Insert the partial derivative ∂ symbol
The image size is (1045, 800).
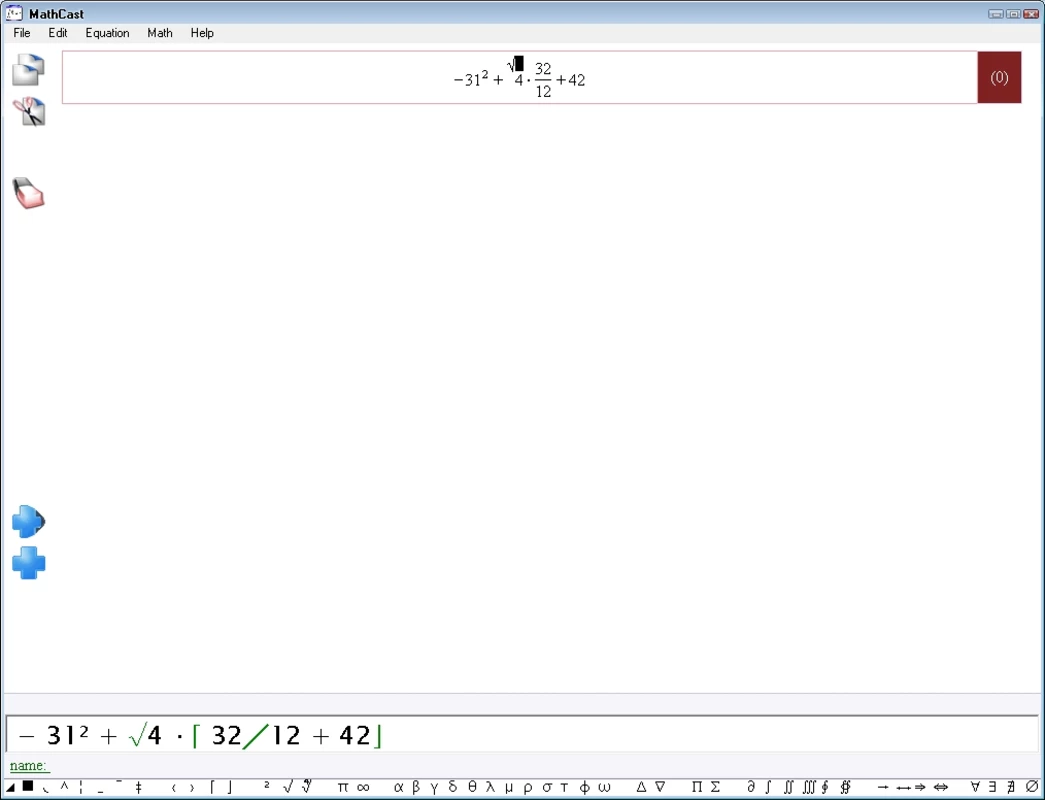(x=750, y=787)
